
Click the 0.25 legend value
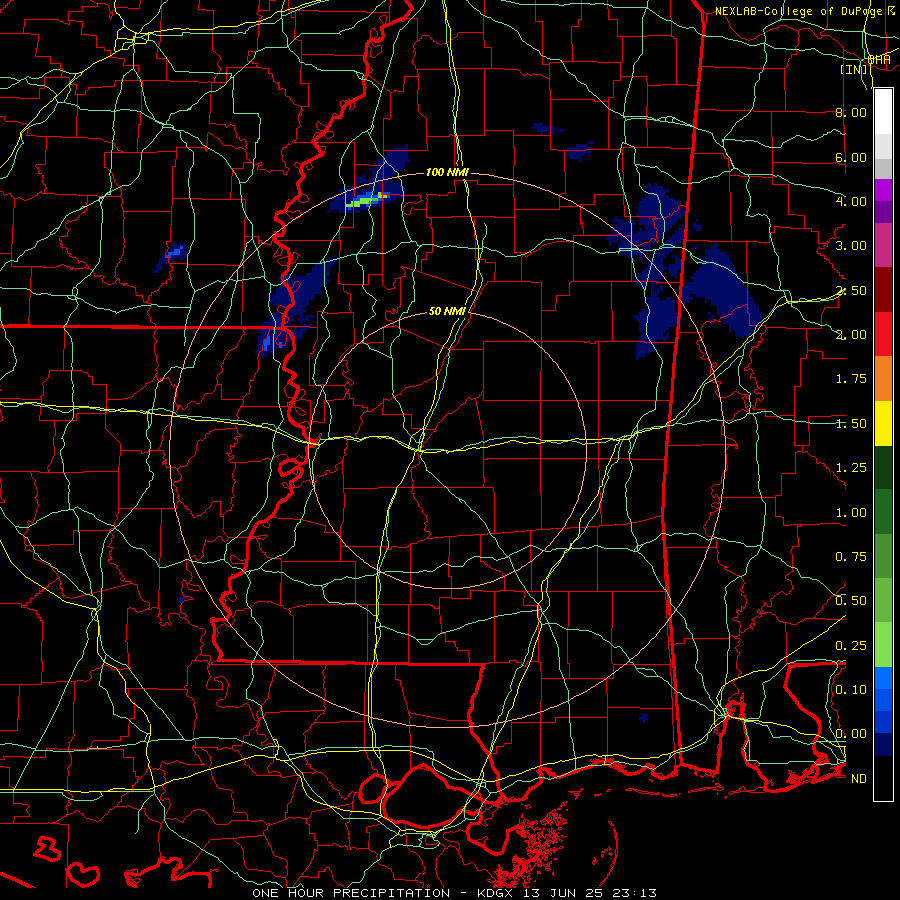pyautogui.click(x=851, y=646)
